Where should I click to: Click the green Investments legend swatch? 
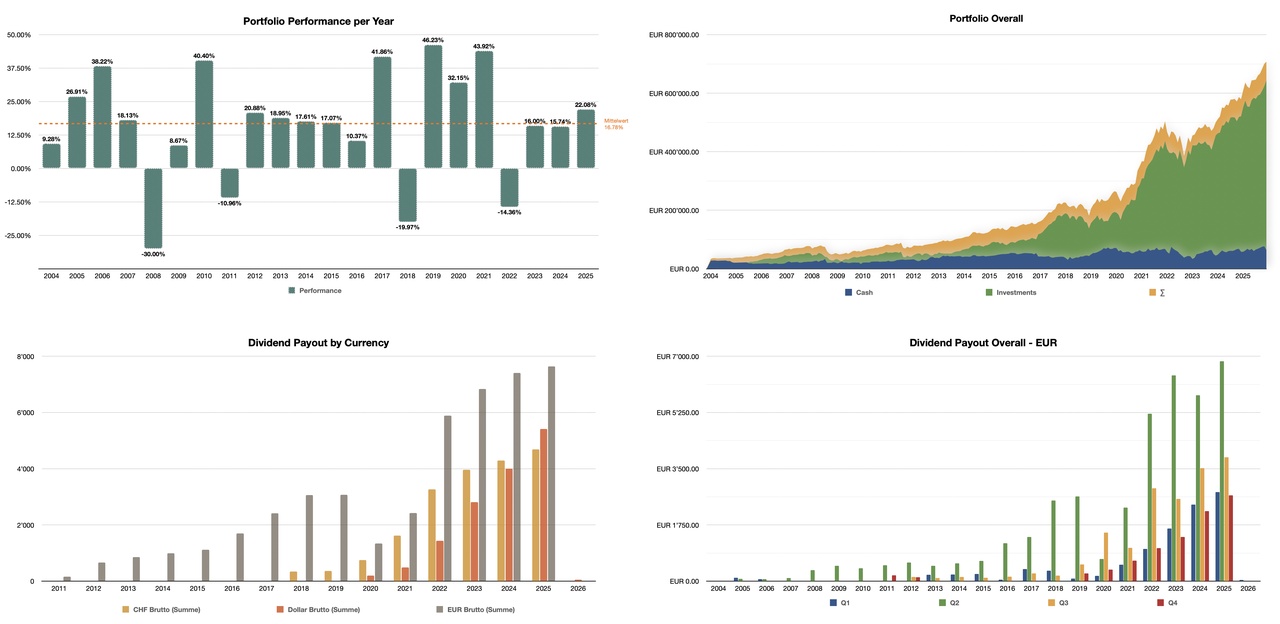coord(987,292)
